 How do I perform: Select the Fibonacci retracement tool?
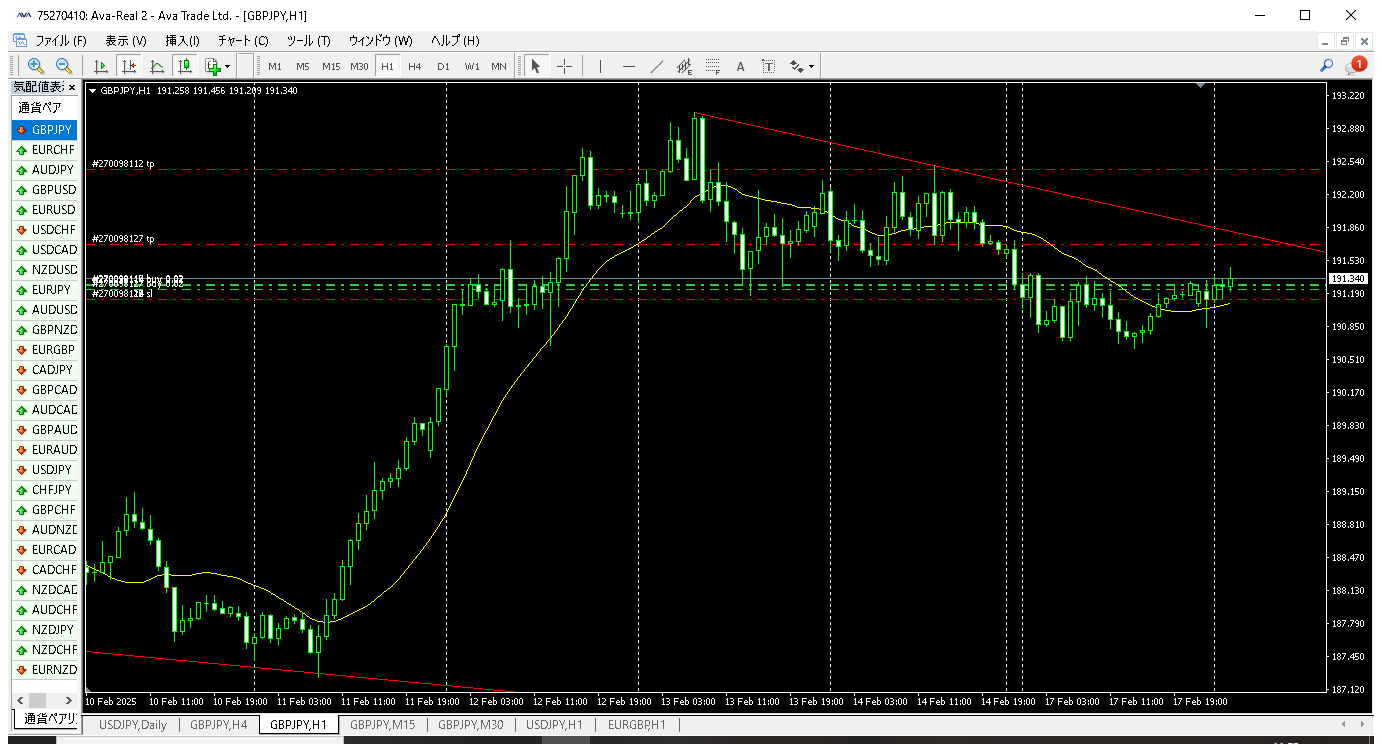coord(712,66)
